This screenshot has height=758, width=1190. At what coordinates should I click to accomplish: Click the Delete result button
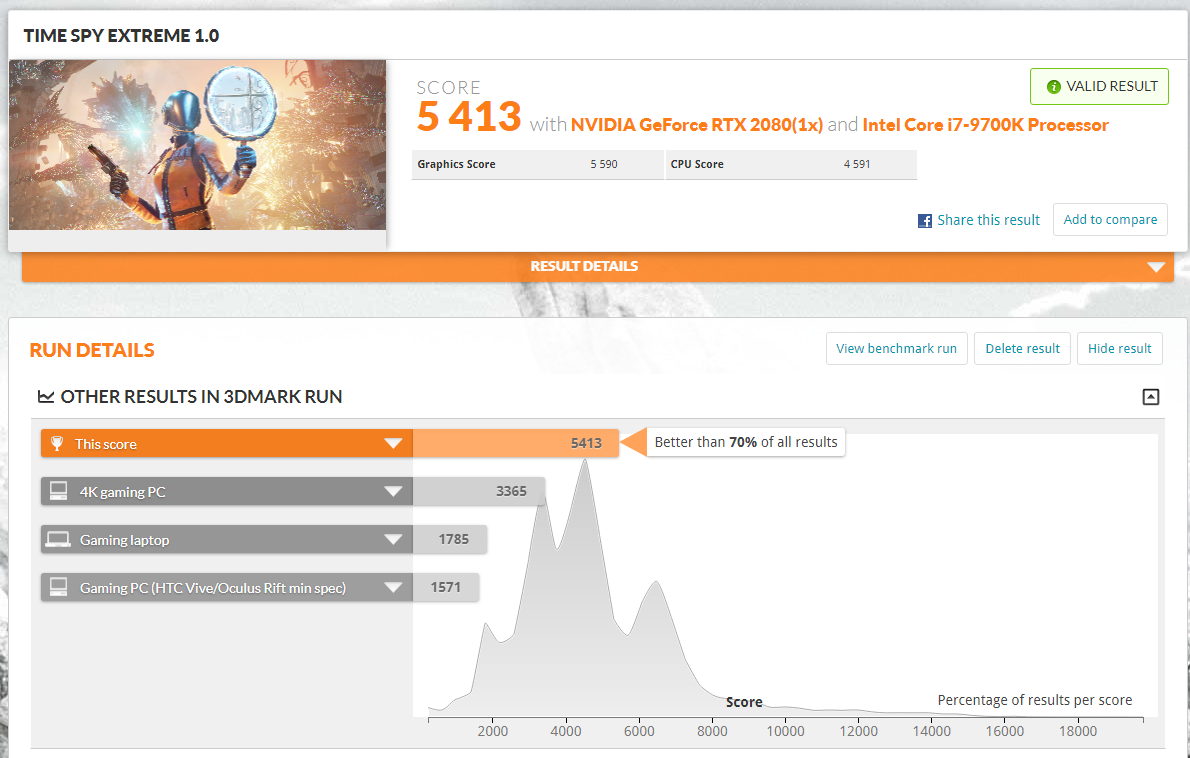pyautogui.click(x=1022, y=348)
